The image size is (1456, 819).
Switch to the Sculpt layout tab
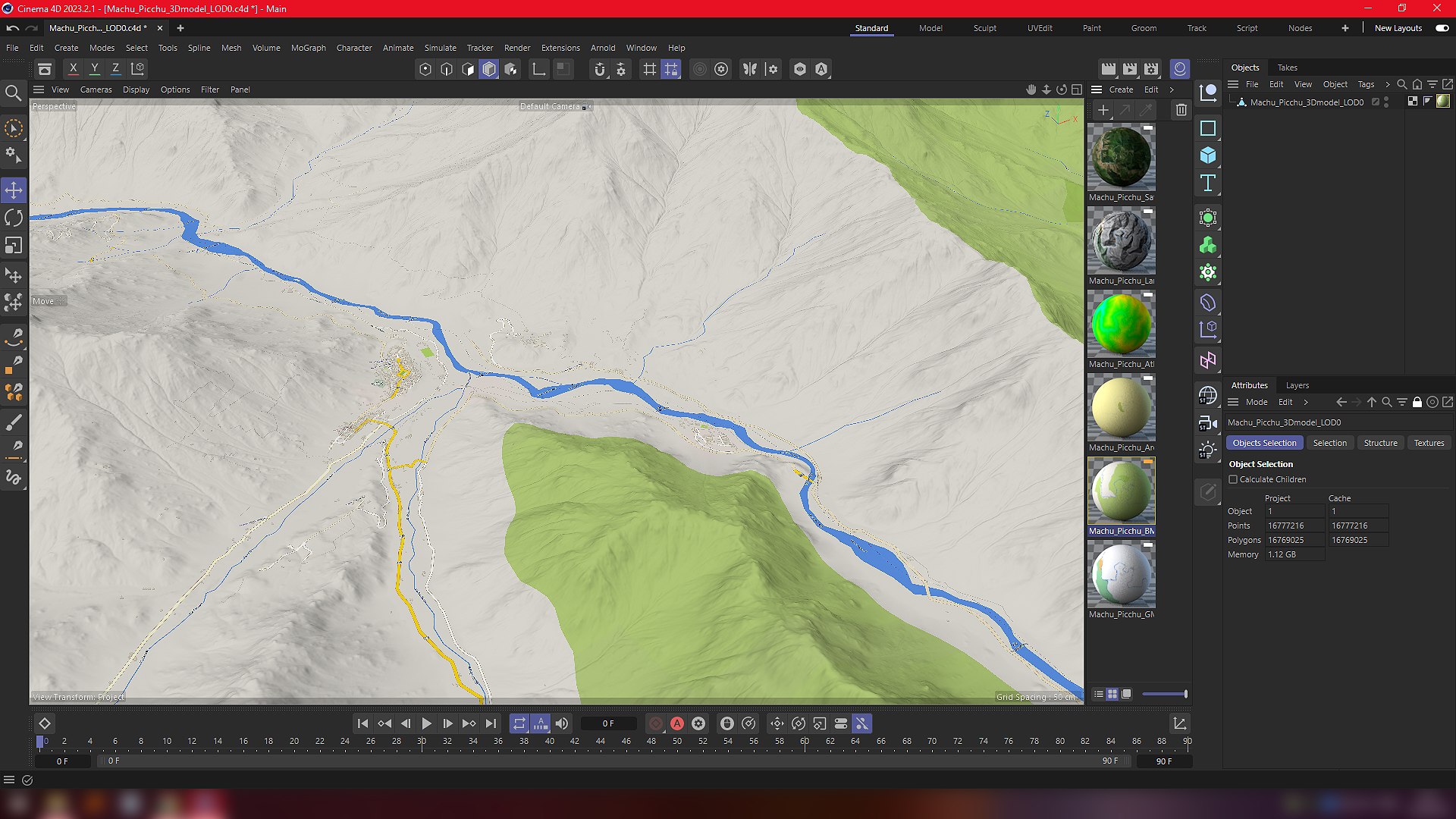(x=984, y=28)
